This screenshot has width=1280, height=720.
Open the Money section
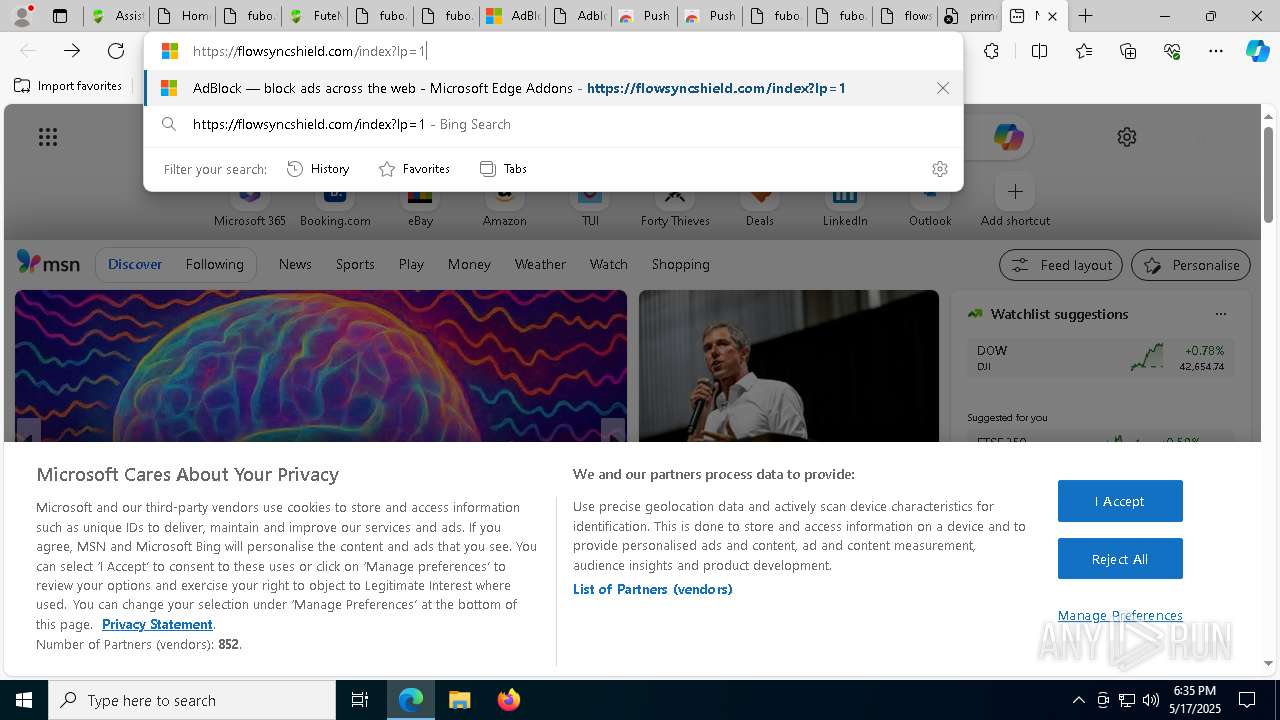[x=469, y=264]
